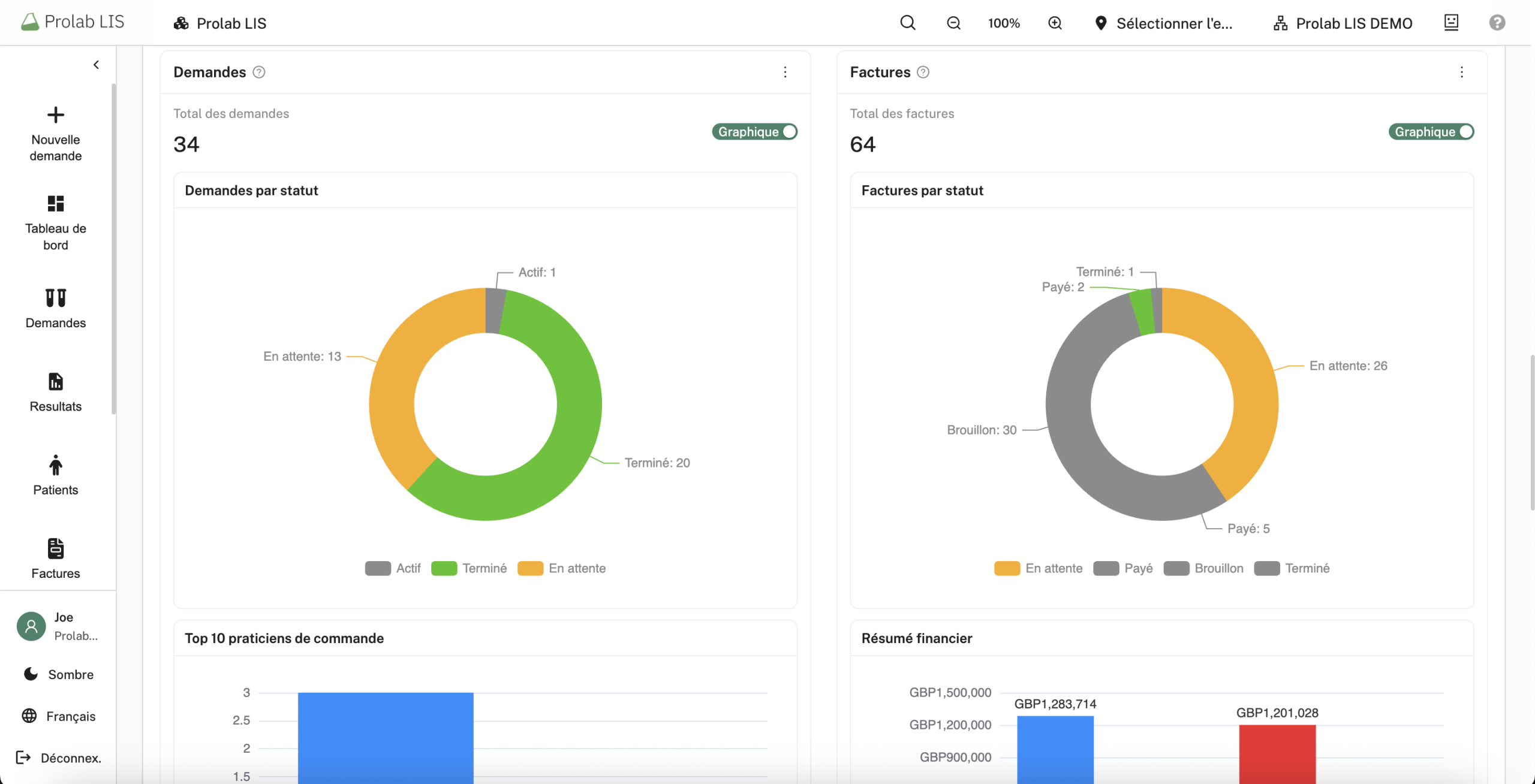Open the contact card icon in top bar
Screen dimensions: 1535x784
pyautogui.click(x=1451, y=23)
